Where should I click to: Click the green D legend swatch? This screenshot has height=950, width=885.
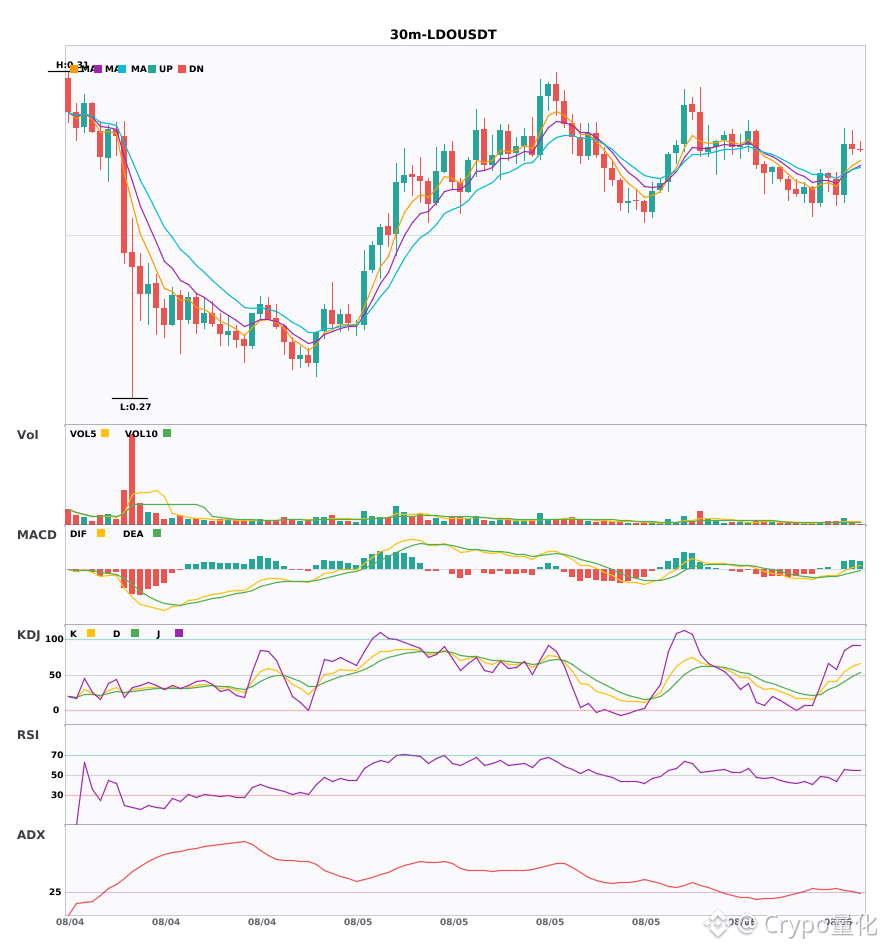(x=135, y=633)
